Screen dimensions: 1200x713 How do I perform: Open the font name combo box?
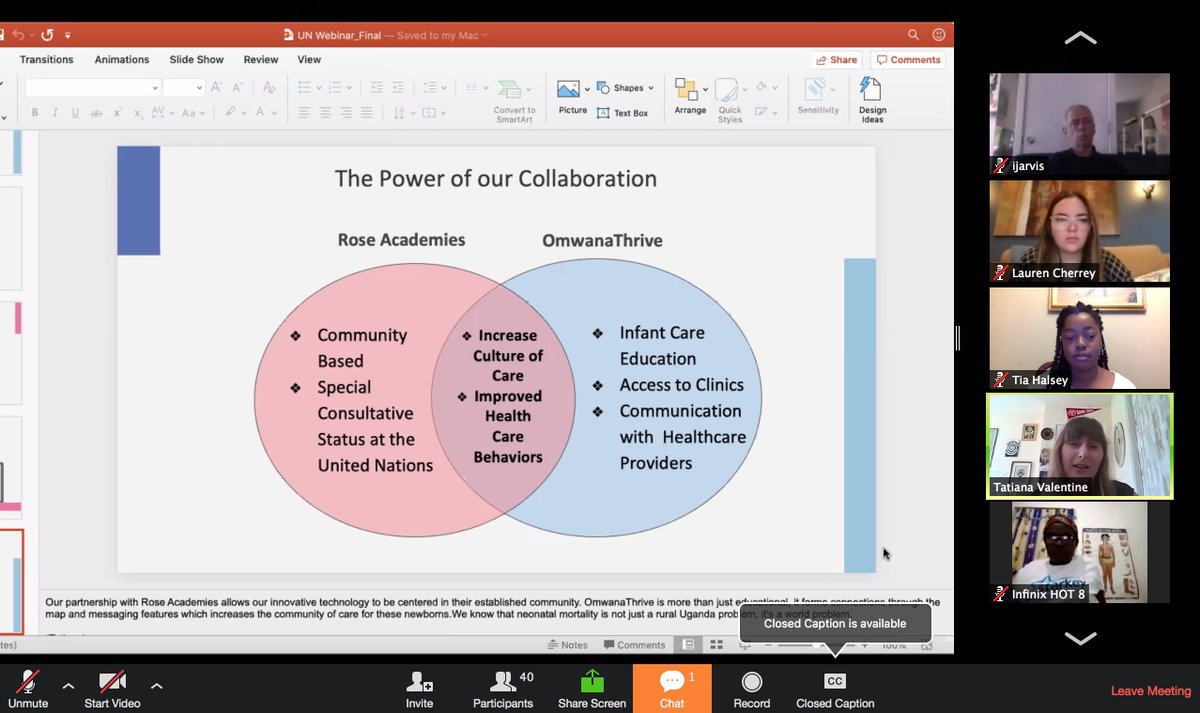pyautogui.click(x=92, y=87)
